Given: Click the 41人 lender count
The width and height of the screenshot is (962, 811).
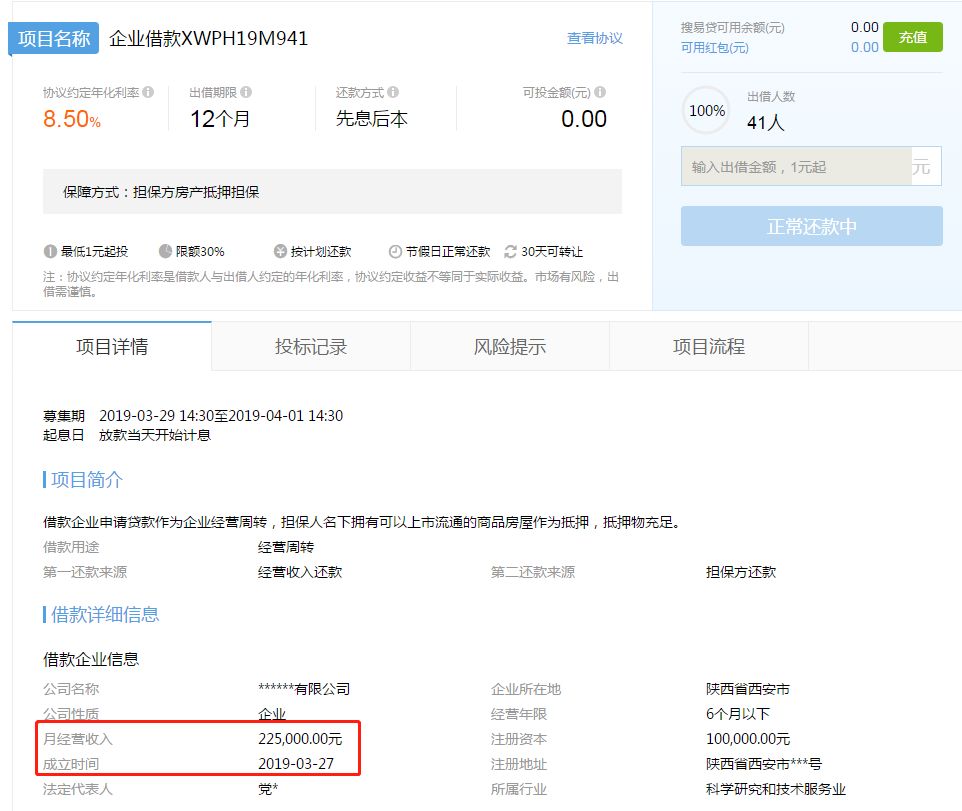Looking at the screenshot, I should [x=766, y=123].
